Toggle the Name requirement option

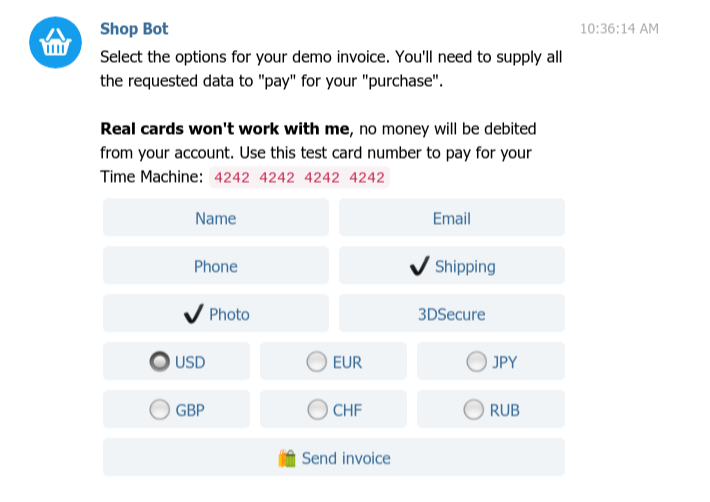[x=216, y=218]
